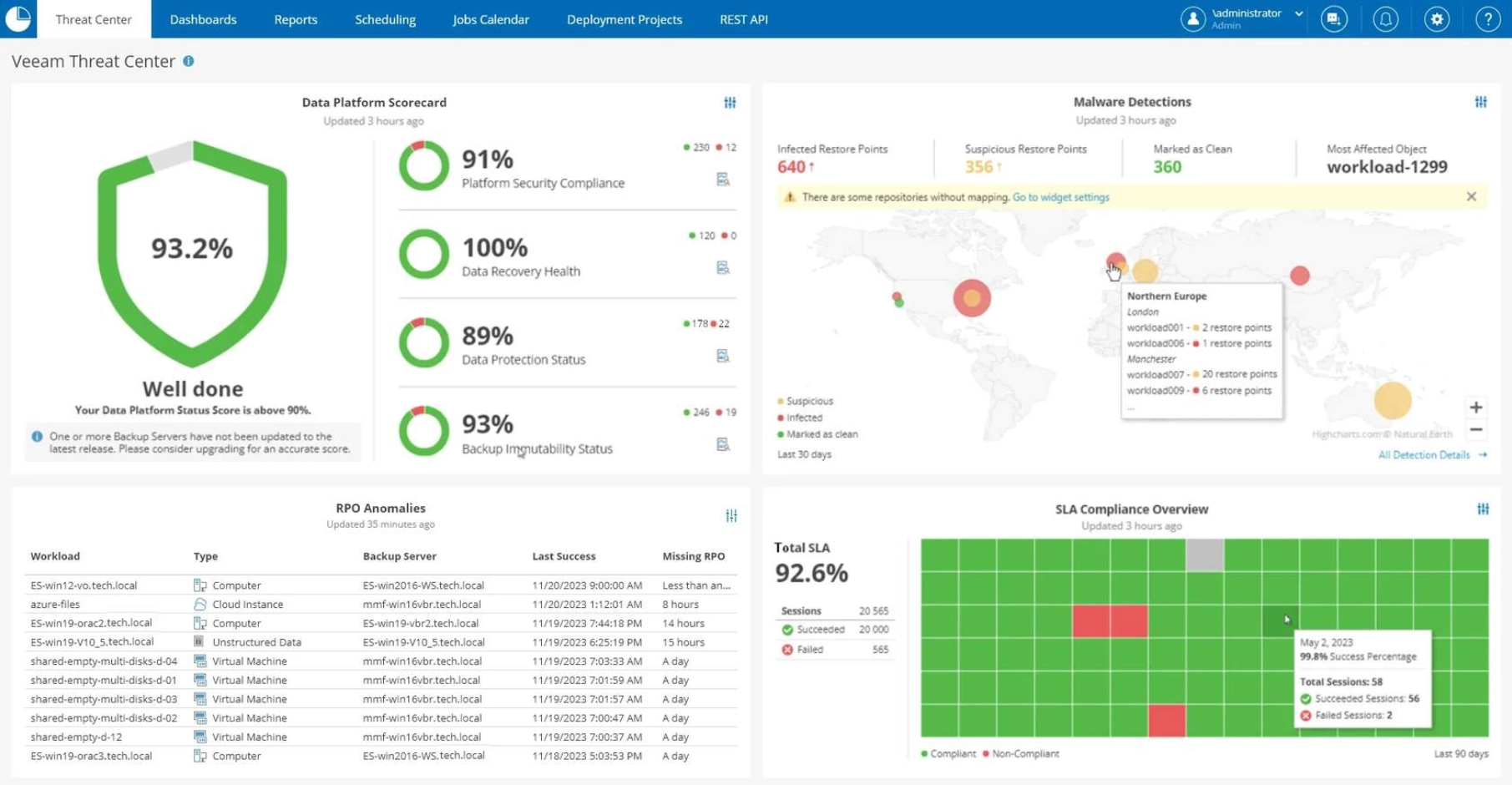Sort table by Missing RPO column

click(693, 556)
